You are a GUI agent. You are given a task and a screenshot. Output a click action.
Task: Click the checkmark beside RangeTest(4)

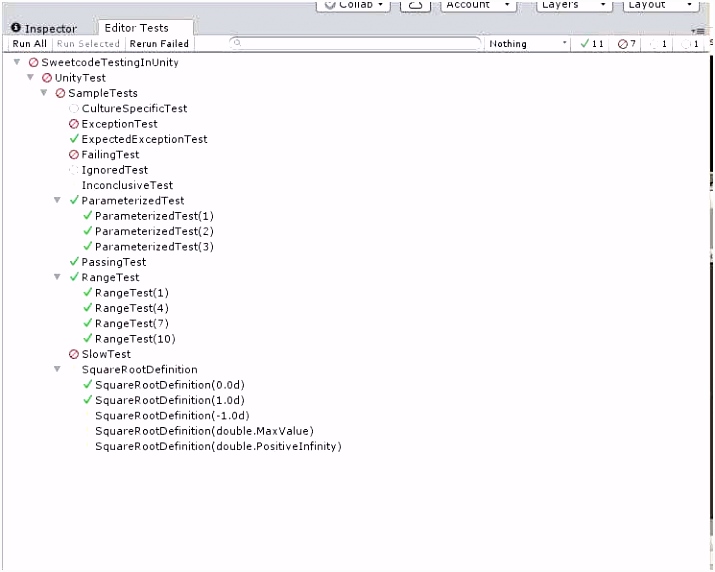coord(88,308)
